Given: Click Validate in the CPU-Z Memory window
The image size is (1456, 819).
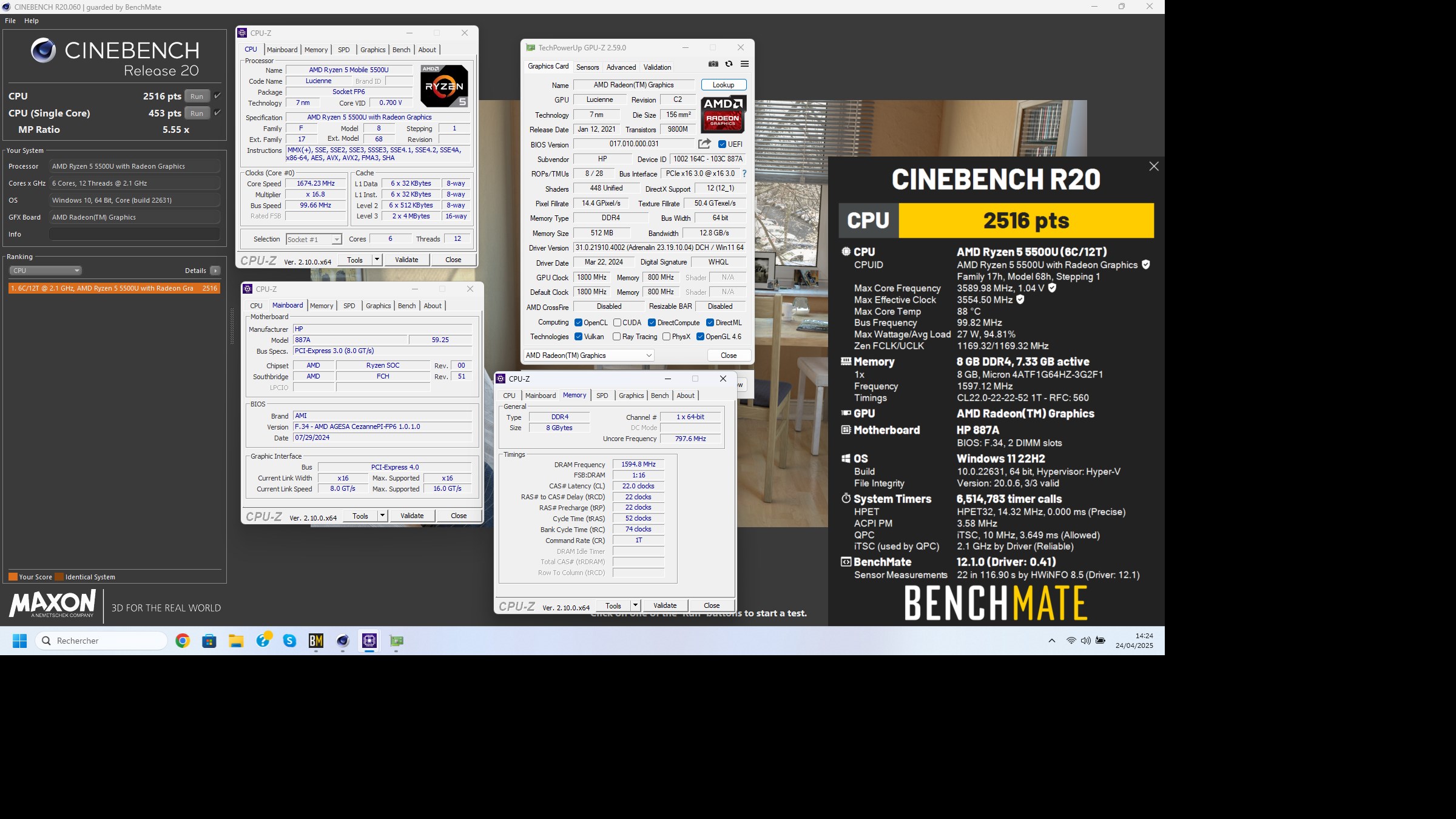Looking at the screenshot, I should pyautogui.click(x=665, y=605).
